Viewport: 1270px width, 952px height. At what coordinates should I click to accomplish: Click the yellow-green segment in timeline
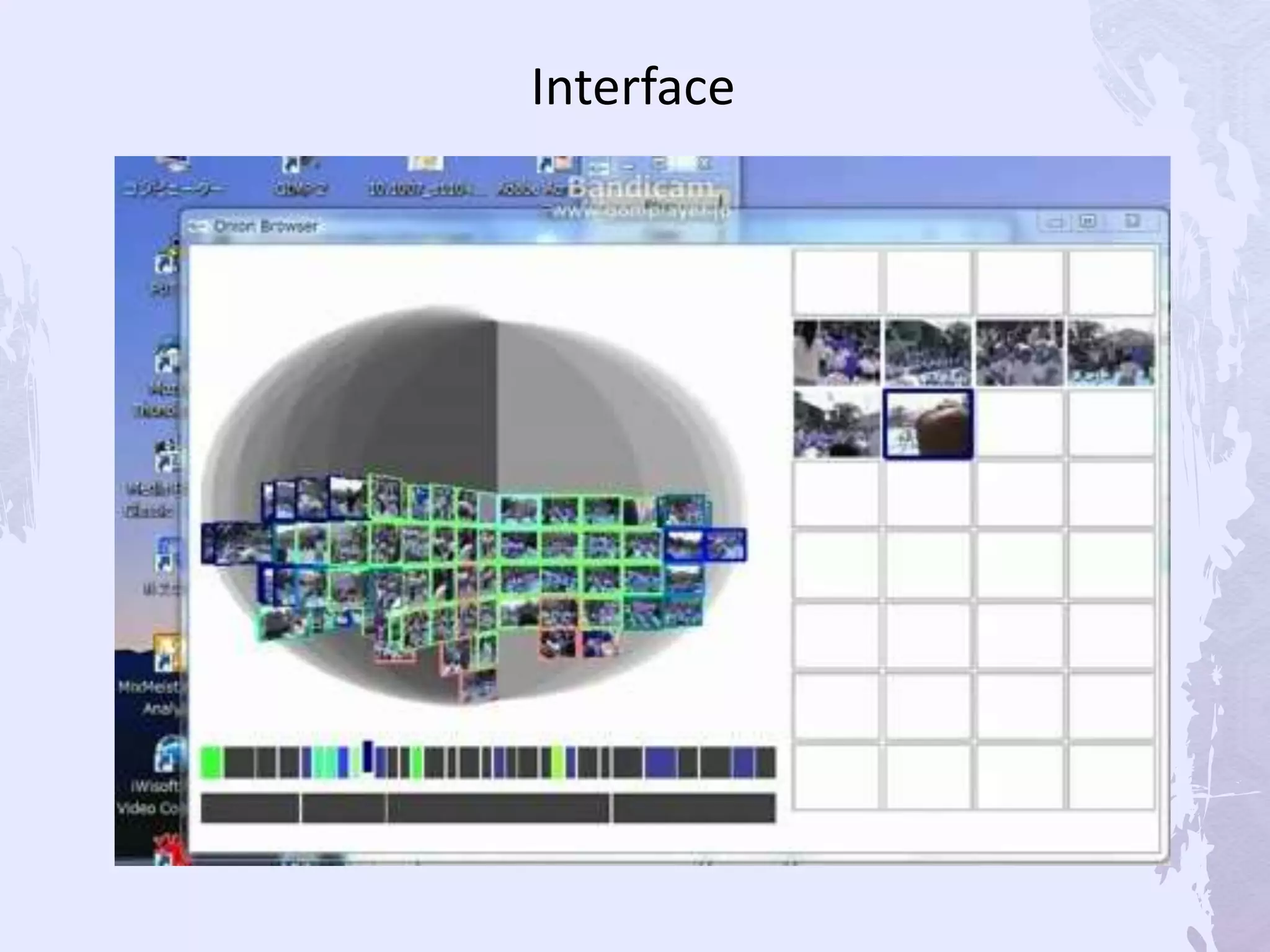click(x=557, y=762)
